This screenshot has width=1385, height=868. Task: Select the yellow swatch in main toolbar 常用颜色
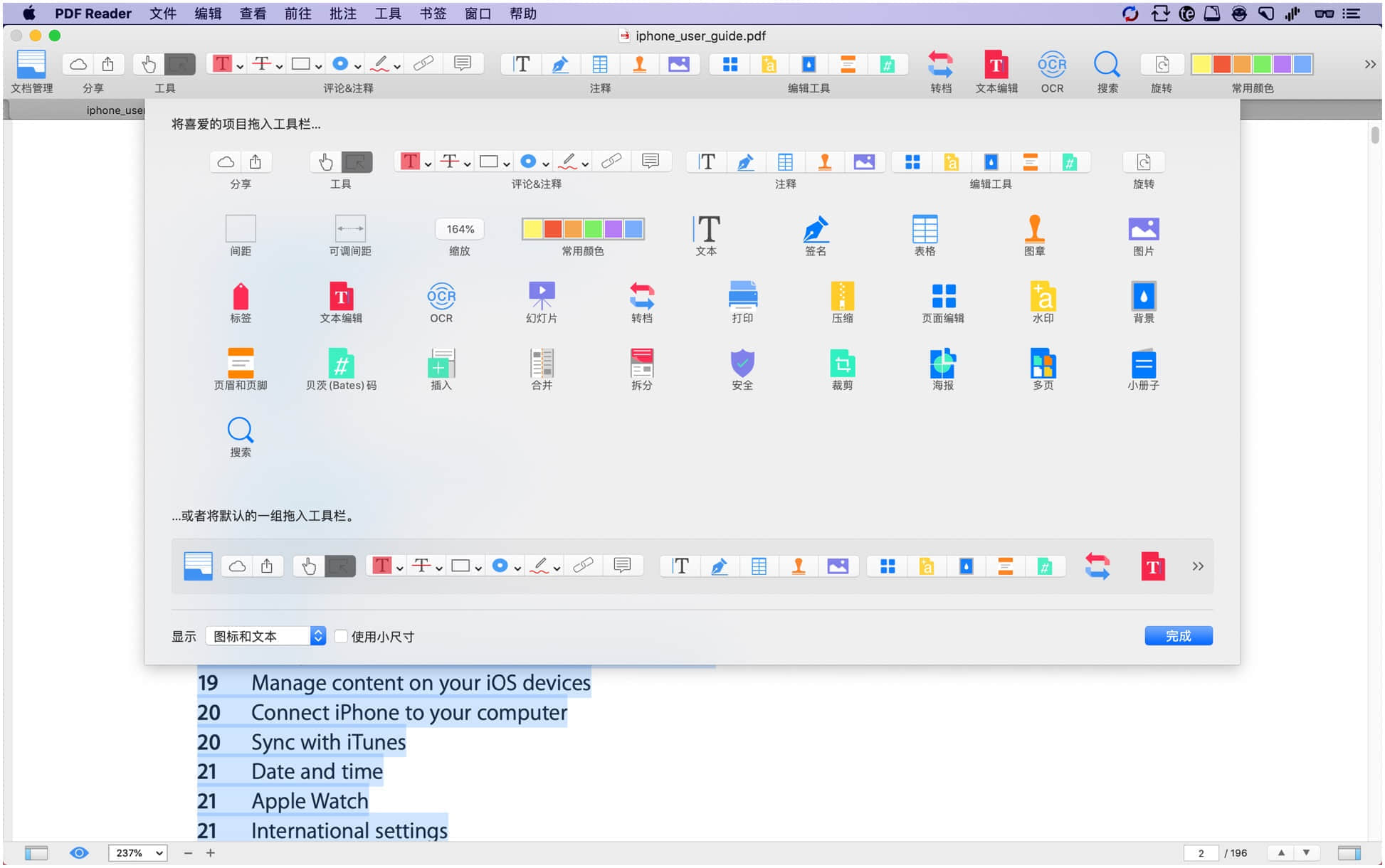click(x=1201, y=64)
